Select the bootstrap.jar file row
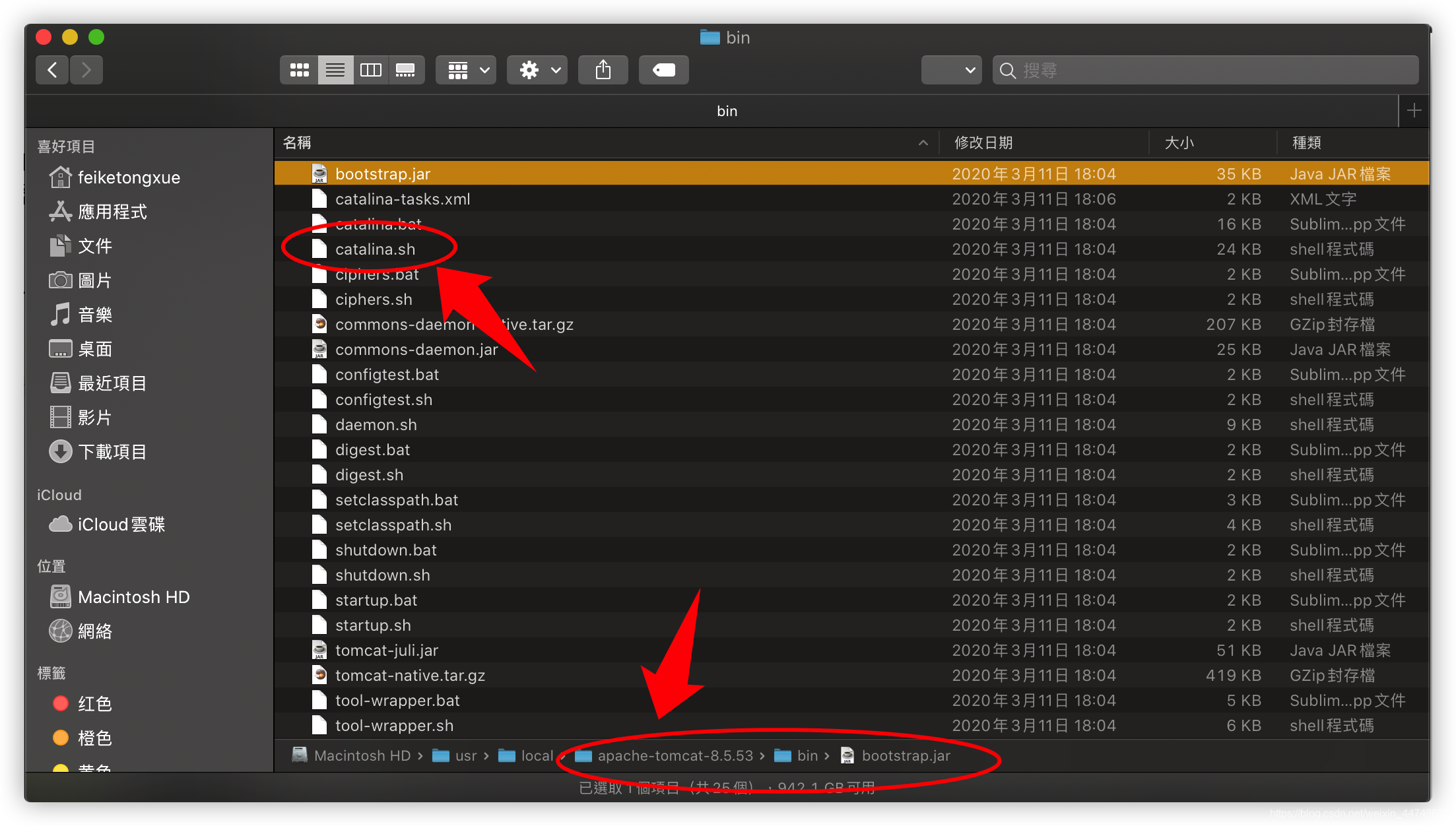Image resolution: width=1456 pixels, height=826 pixels. tap(852, 174)
